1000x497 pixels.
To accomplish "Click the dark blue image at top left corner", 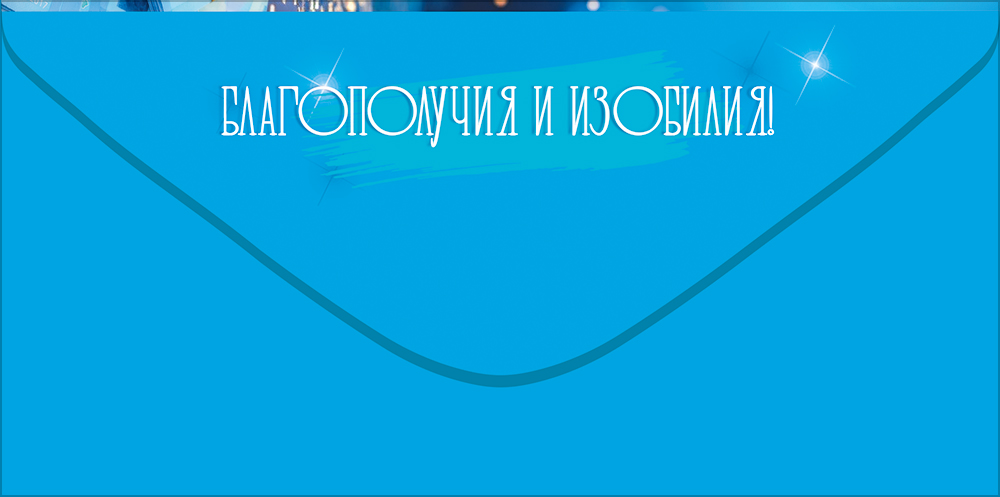I will (x=30, y=5).
